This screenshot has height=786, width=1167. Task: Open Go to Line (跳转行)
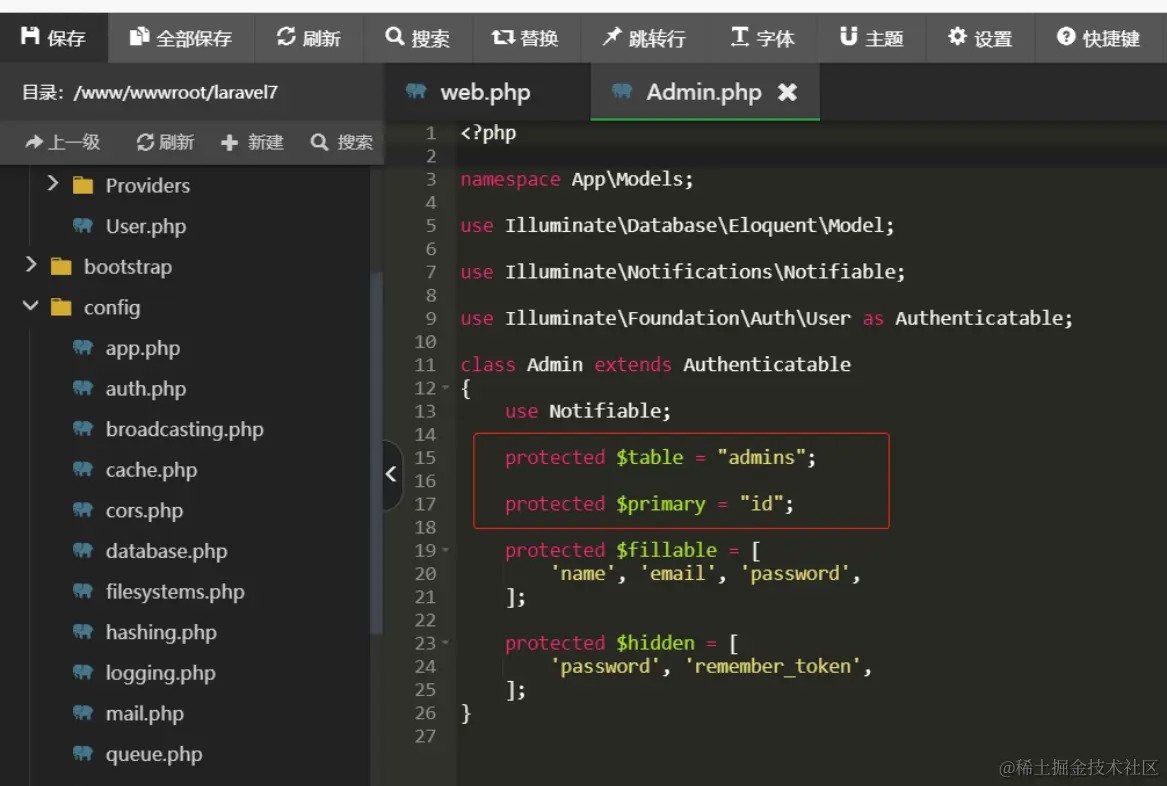click(x=644, y=37)
